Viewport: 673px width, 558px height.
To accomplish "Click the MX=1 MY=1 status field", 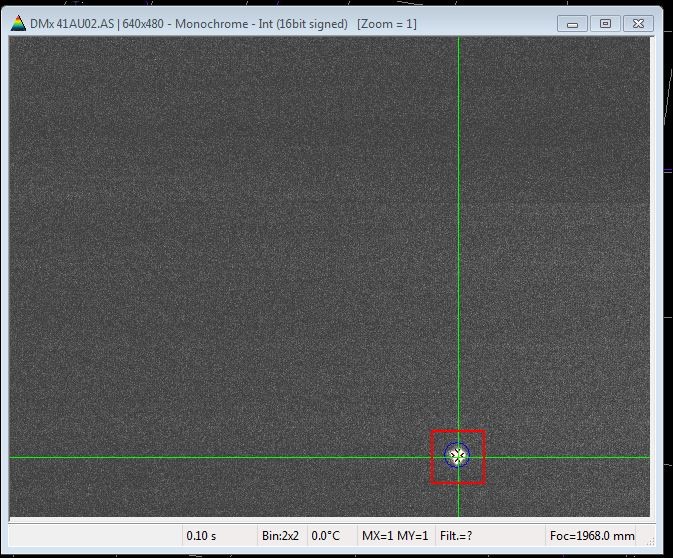I will click(x=394, y=536).
